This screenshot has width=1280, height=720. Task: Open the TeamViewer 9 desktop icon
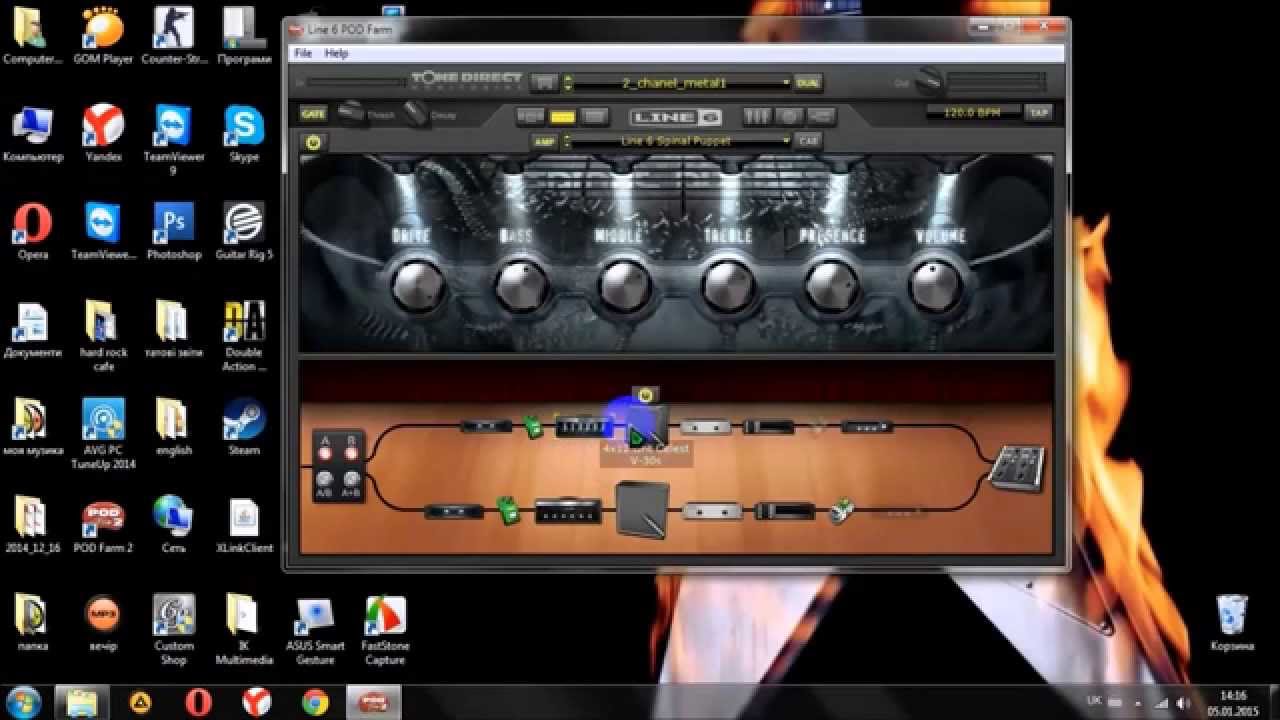coord(174,140)
